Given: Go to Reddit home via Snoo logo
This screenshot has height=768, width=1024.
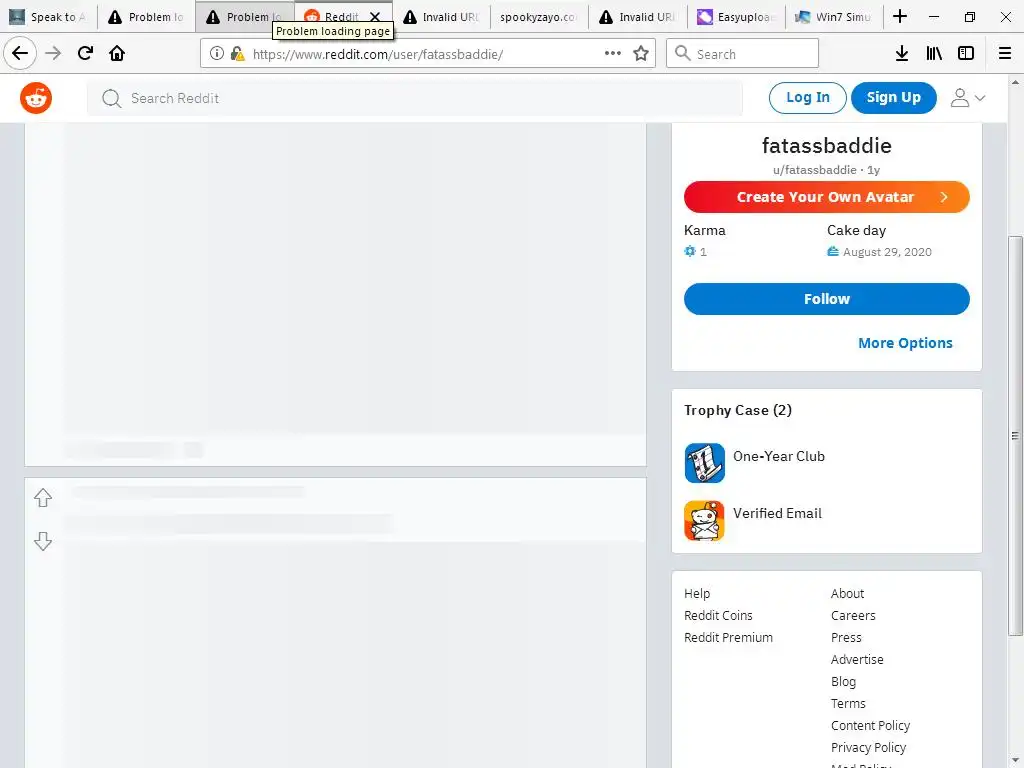Looking at the screenshot, I should (36, 98).
